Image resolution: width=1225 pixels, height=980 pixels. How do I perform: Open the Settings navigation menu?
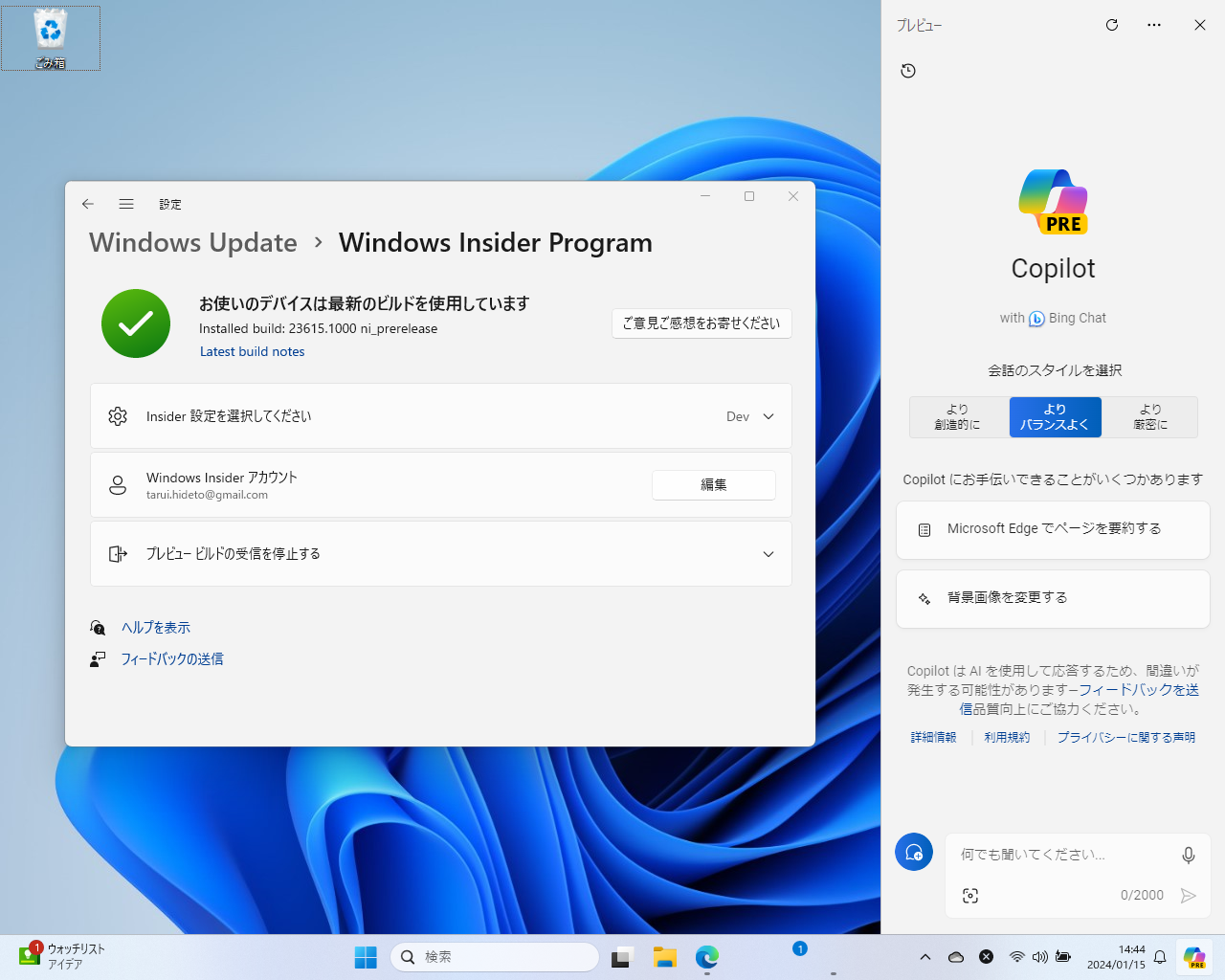pos(126,204)
